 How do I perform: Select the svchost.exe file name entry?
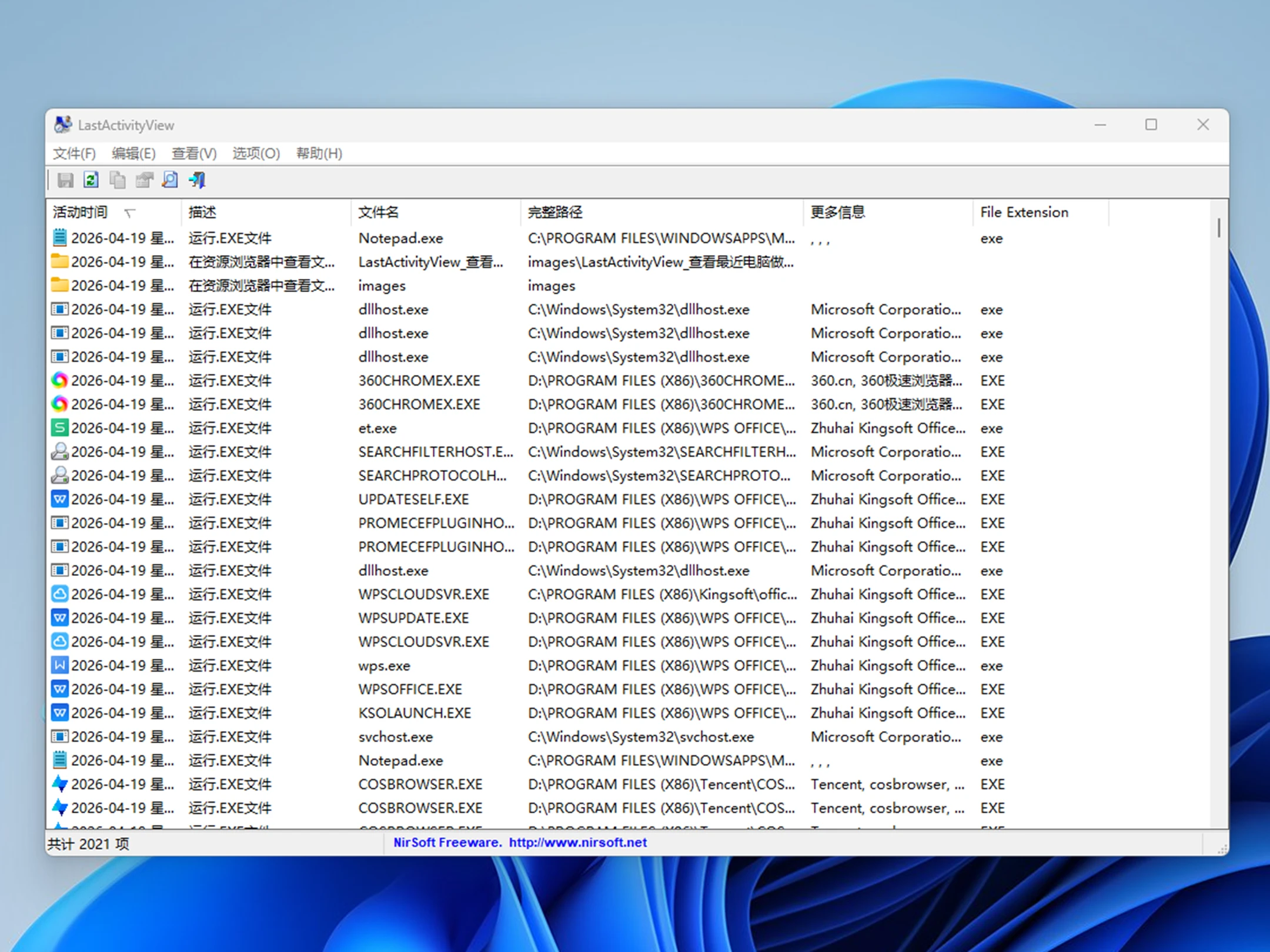click(x=395, y=736)
